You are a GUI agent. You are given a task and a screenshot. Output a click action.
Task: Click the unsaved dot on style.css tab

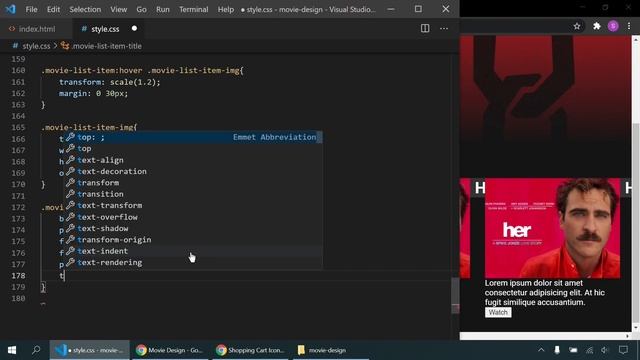point(134,29)
